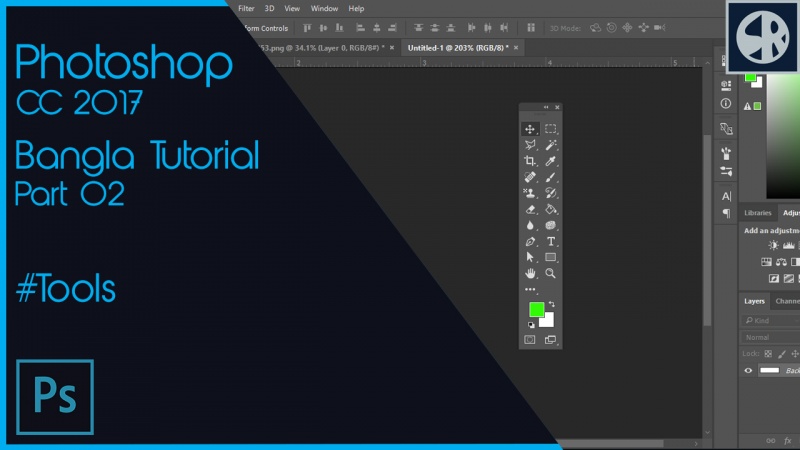This screenshot has height=450, width=800.
Task: Align top edges
Action: point(307,28)
